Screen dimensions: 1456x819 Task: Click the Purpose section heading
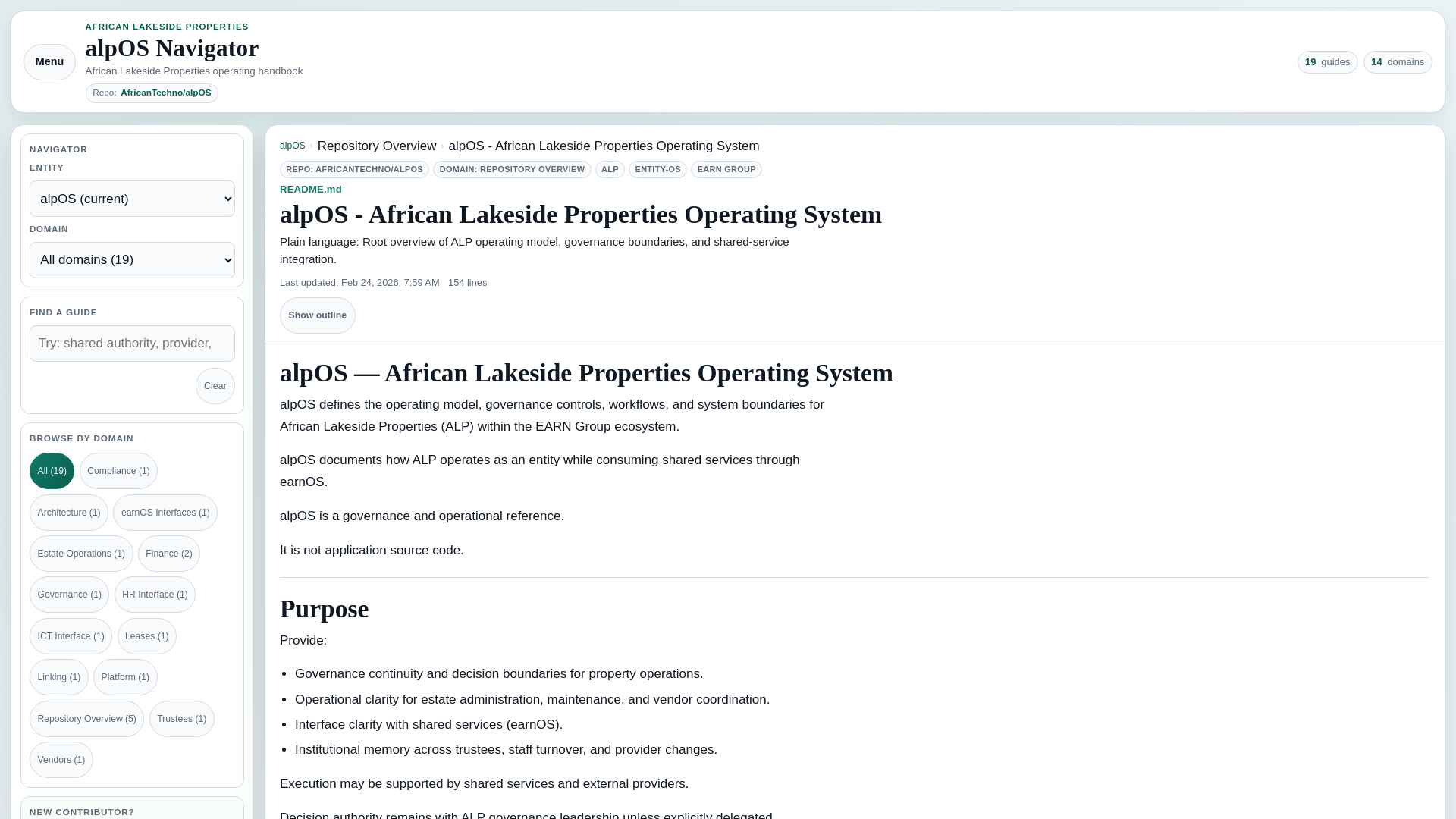324,609
